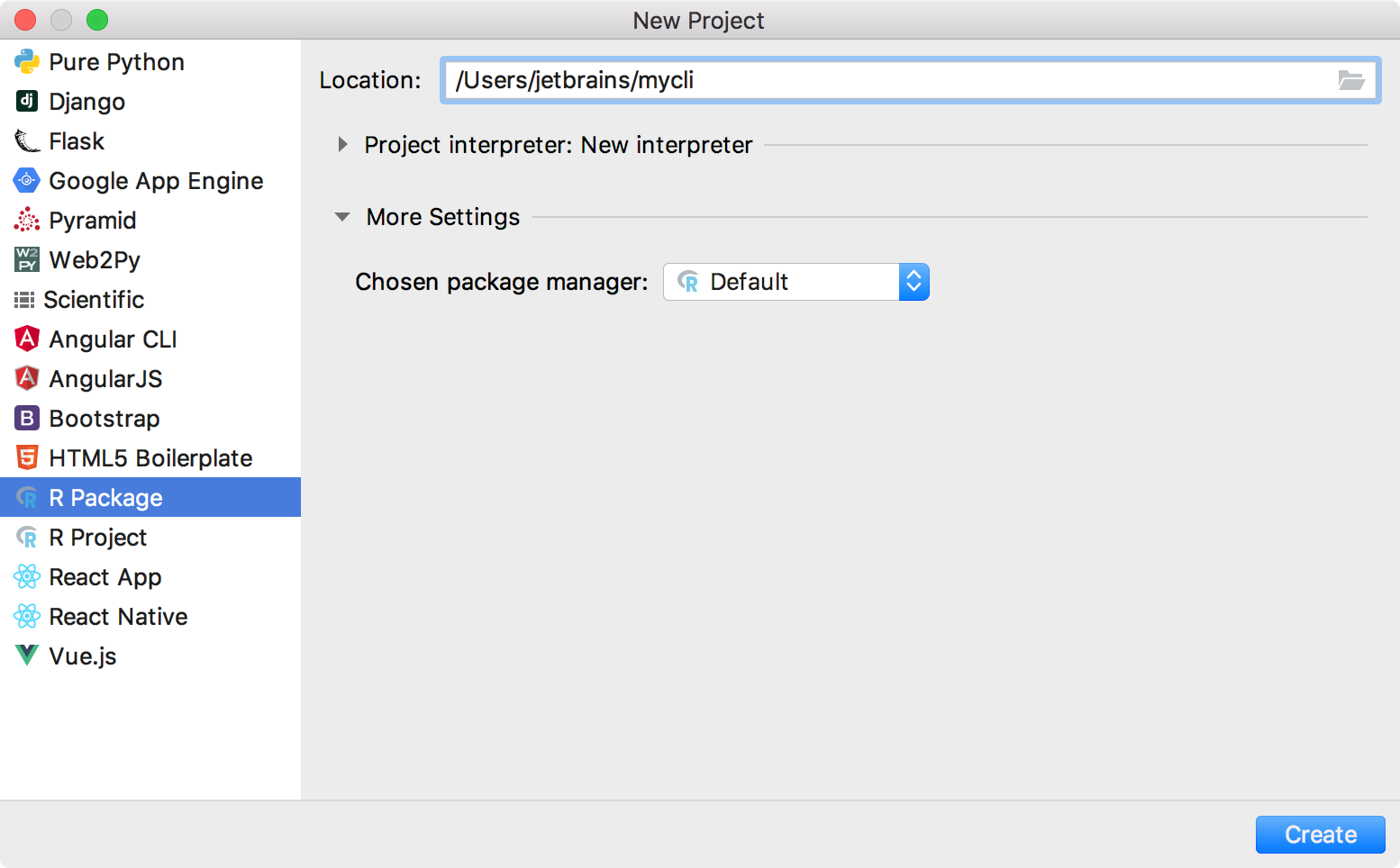
Task: Select the Scientific project type
Action: [94, 299]
